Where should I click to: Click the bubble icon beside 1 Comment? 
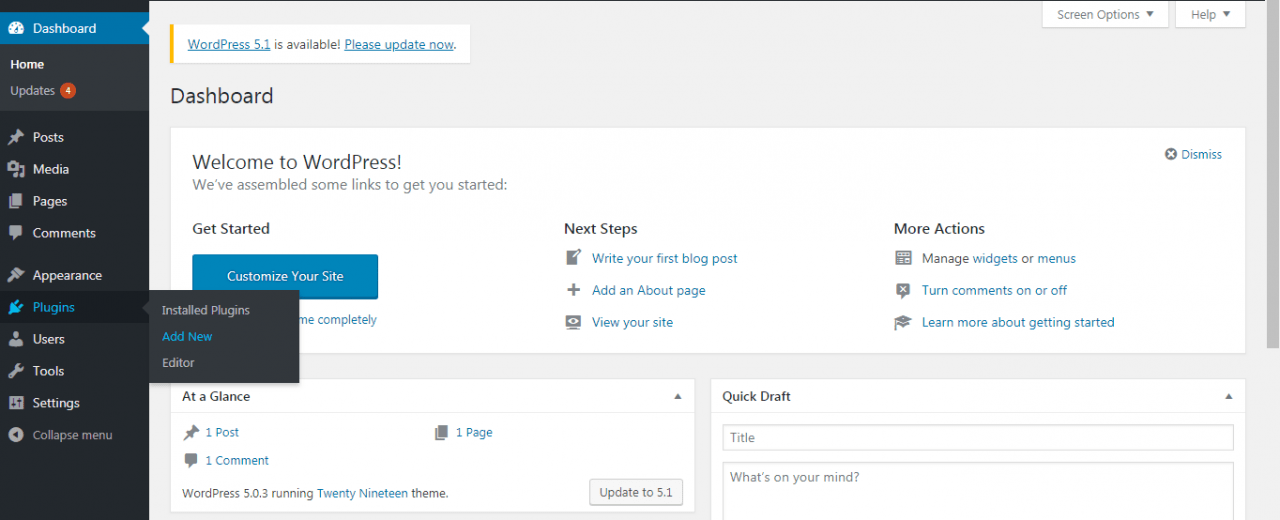[x=191, y=461]
